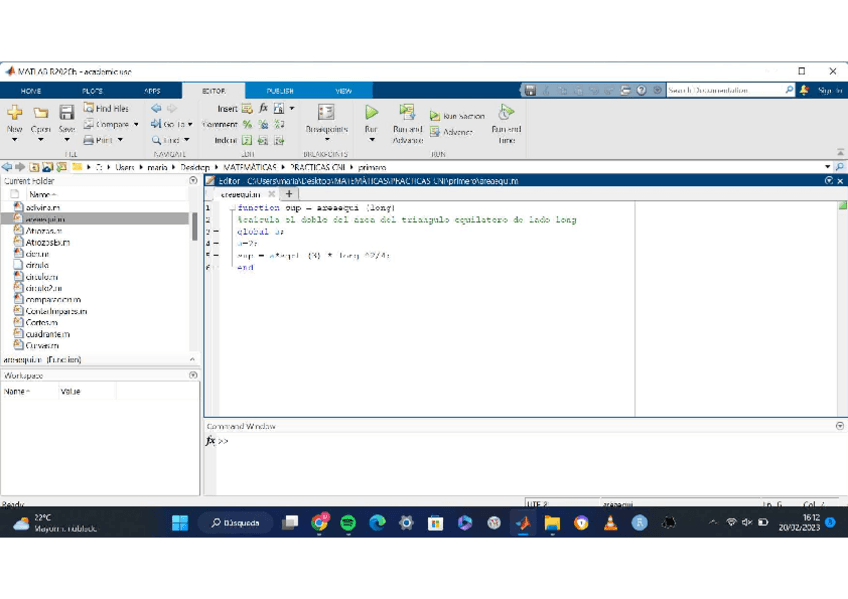Click the Run and Time icon

(506, 113)
